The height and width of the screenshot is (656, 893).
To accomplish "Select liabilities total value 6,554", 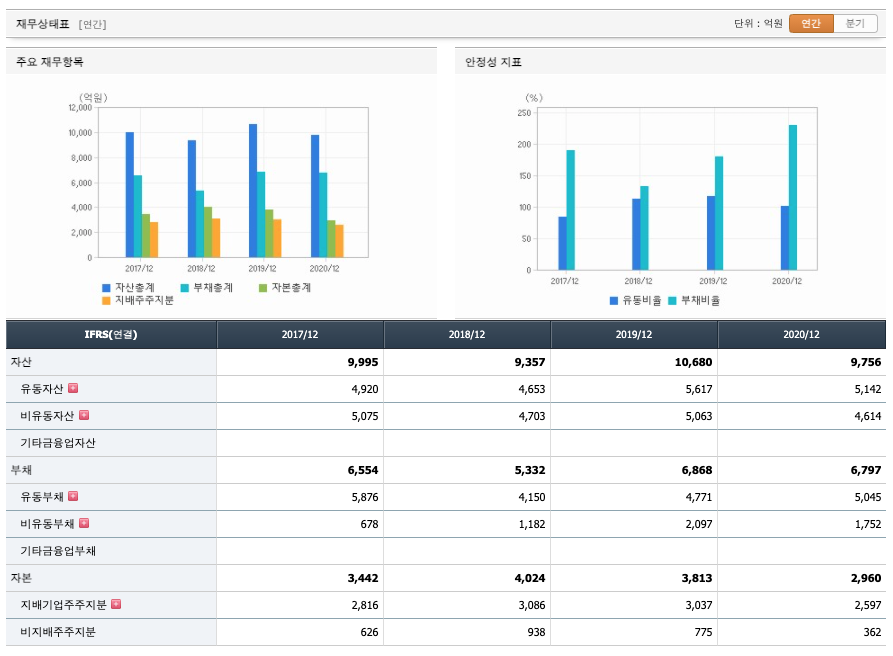I will click(363, 470).
